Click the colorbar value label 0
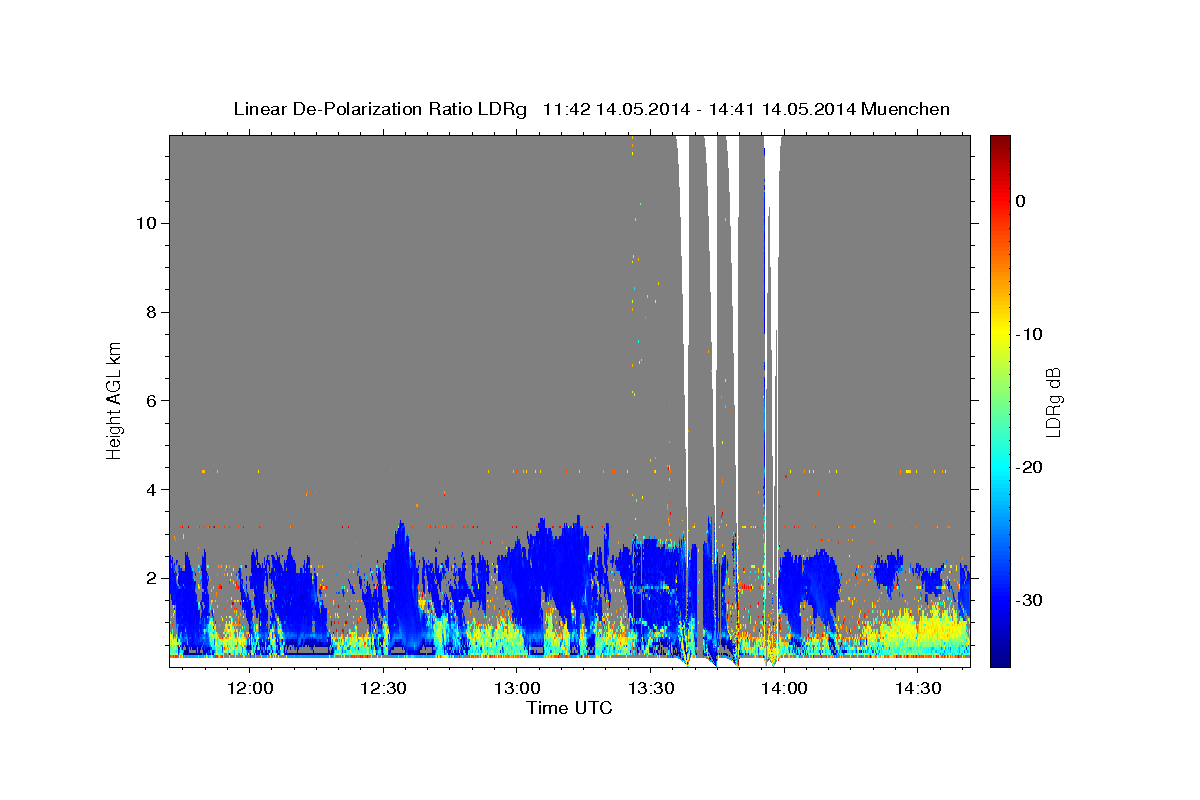Image resolution: width=1200 pixels, height=800 pixels. click(1020, 201)
